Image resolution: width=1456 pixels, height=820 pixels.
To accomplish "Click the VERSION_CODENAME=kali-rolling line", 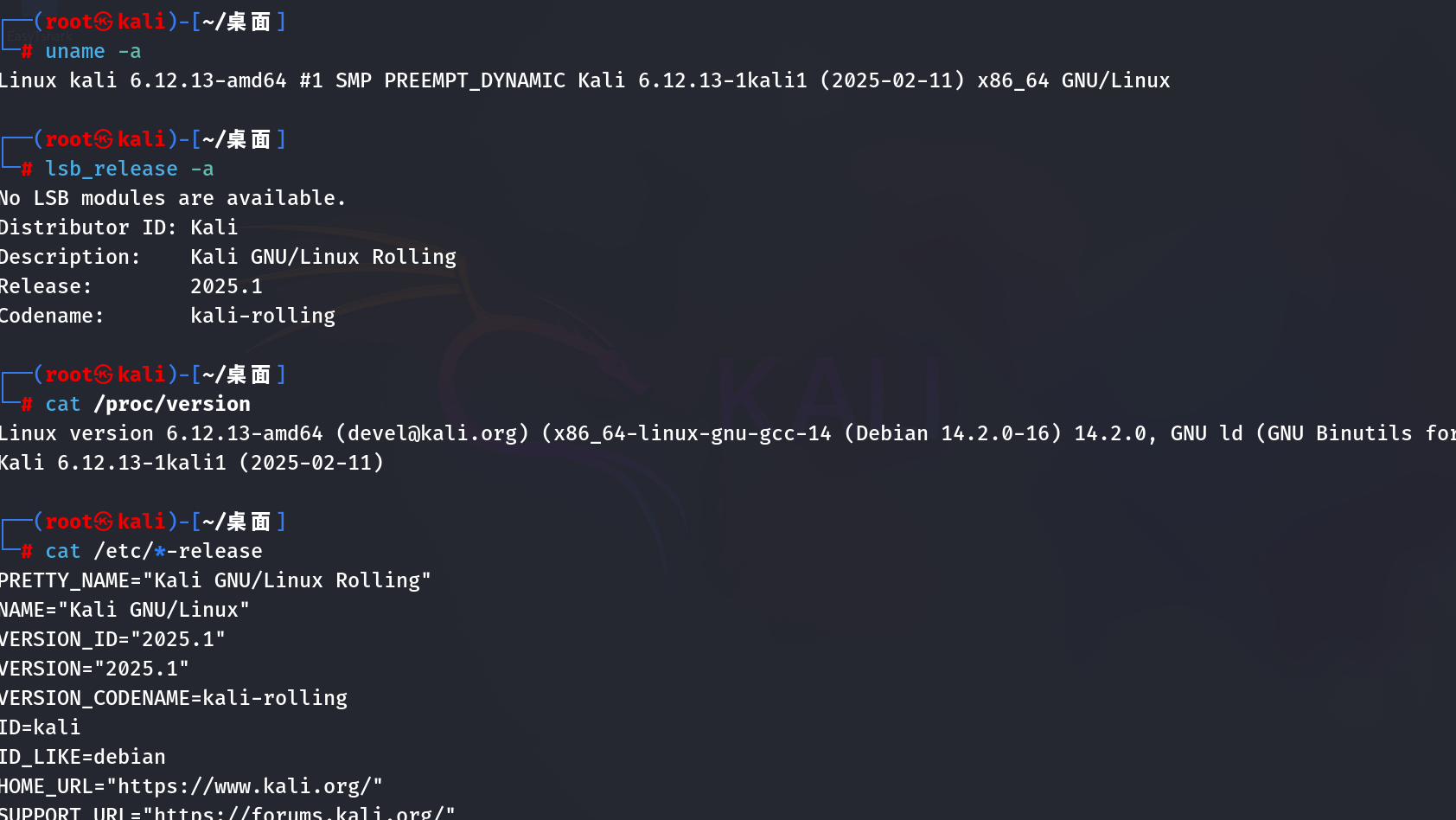I will (x=173, y=698).
